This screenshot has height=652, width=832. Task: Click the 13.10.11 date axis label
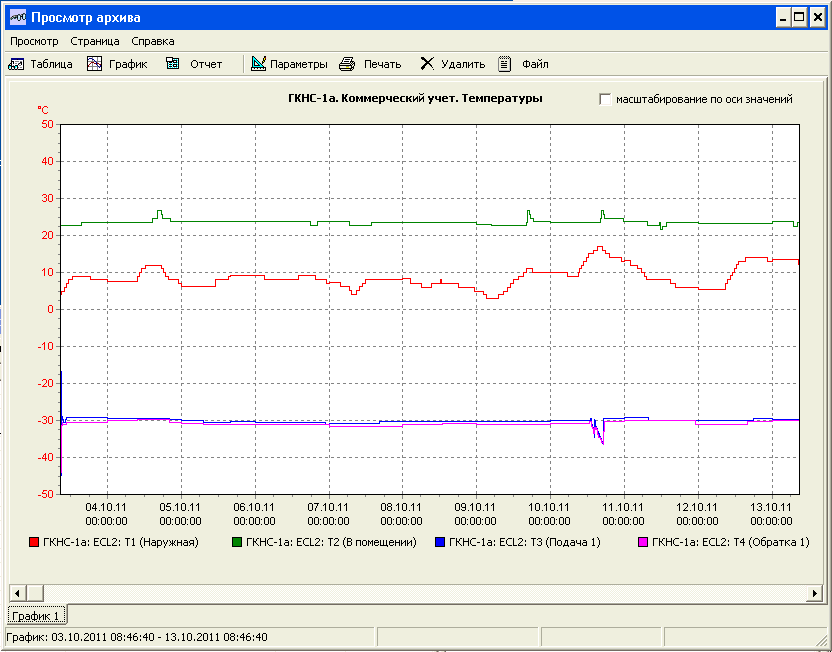771,508
